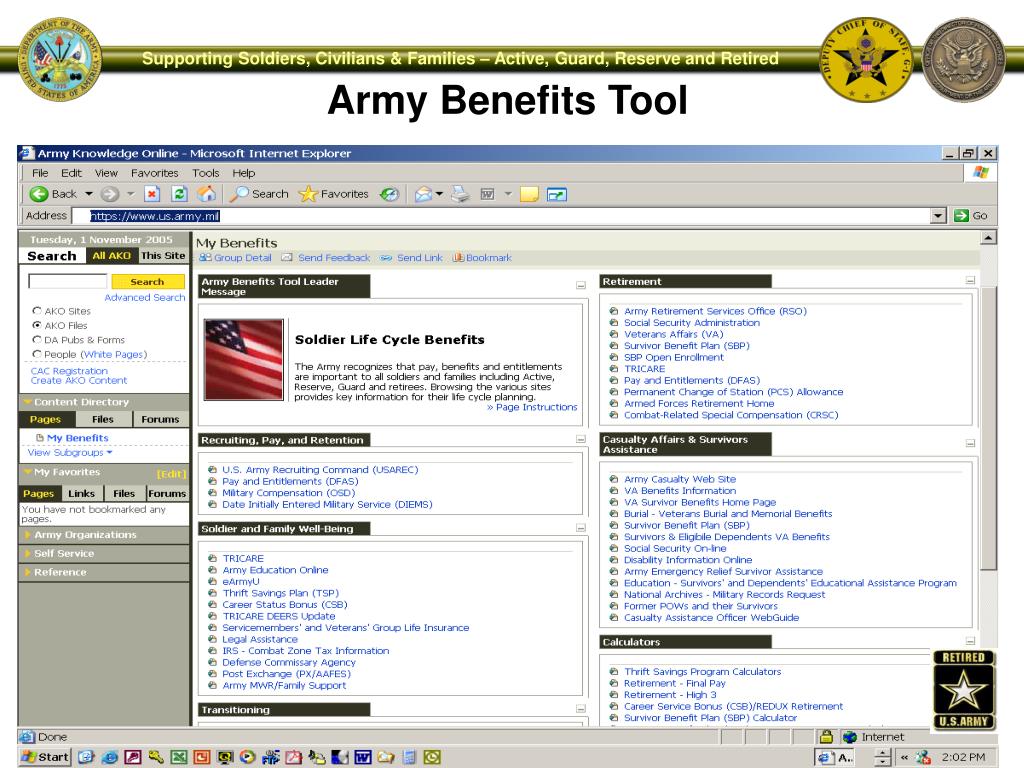Select the AKO Sites radio button

[x=37, y=311]
